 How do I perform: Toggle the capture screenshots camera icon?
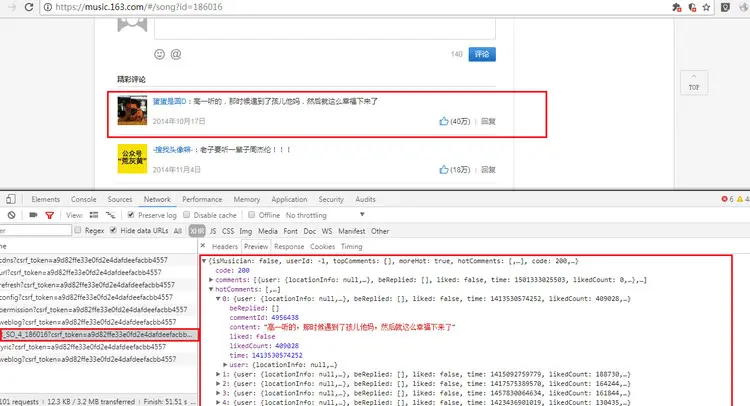pyautogui.click(x=33, y=215)
